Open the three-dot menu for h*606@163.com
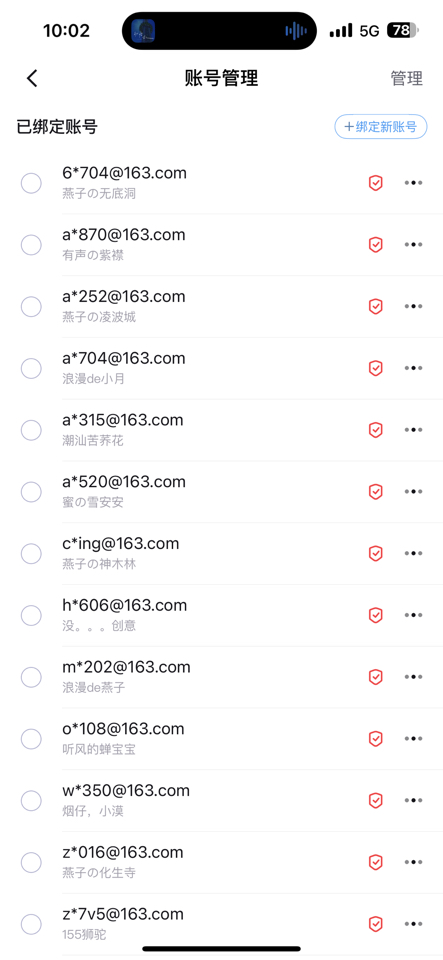Image resolution: width=443 pixels, height=960 pixels. coord(414,615)
